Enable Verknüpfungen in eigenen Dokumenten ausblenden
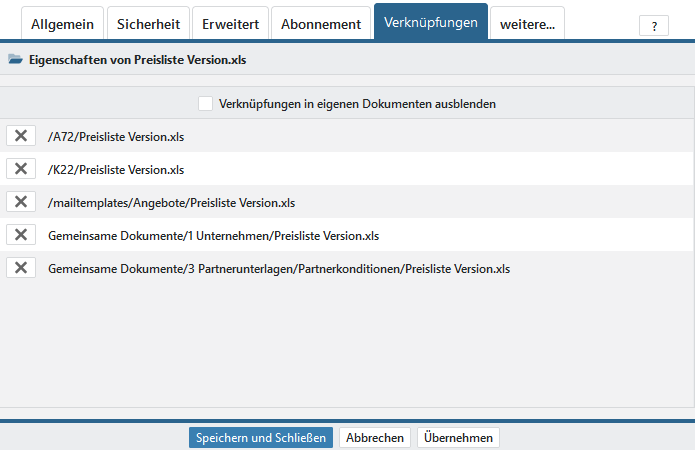The width and height of the screenshot is (695, 450). 206,103
